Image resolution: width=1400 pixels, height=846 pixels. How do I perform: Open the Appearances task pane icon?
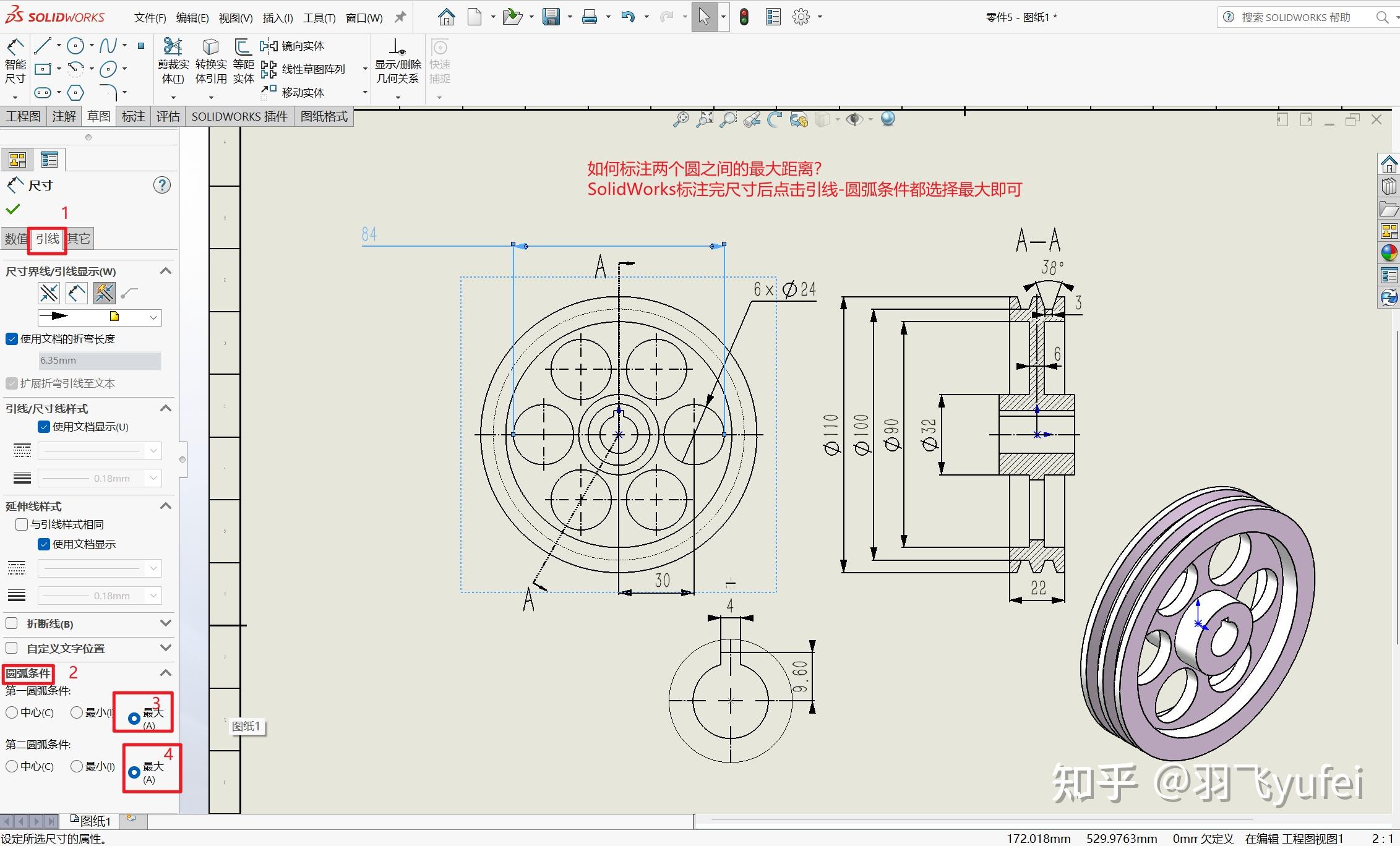[1389, 253]
